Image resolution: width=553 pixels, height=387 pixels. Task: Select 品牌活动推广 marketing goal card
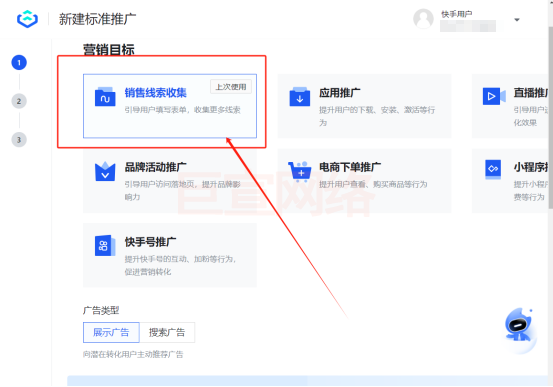pyautogui.click(x=170, y=181)
